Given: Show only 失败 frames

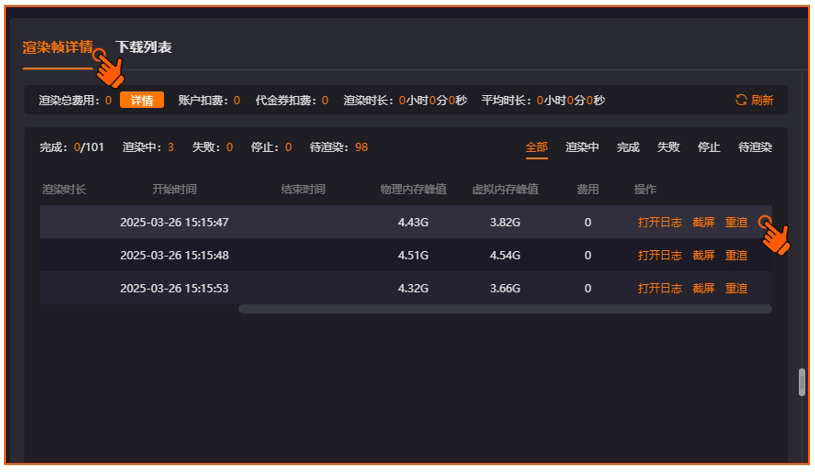Looking at the screenshot, I should pos(668,148).
